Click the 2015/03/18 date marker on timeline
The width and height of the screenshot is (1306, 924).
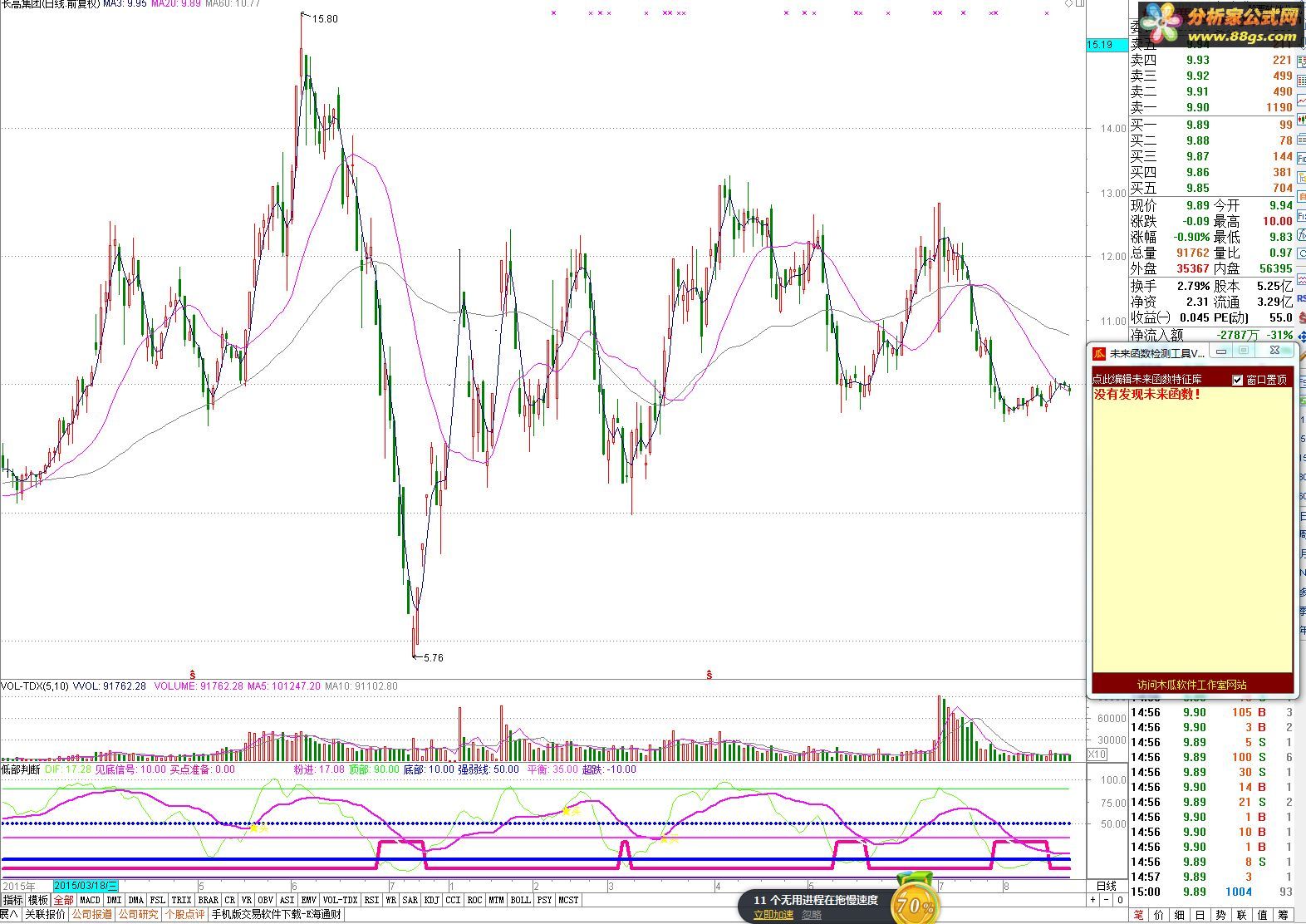click(86, 887)
